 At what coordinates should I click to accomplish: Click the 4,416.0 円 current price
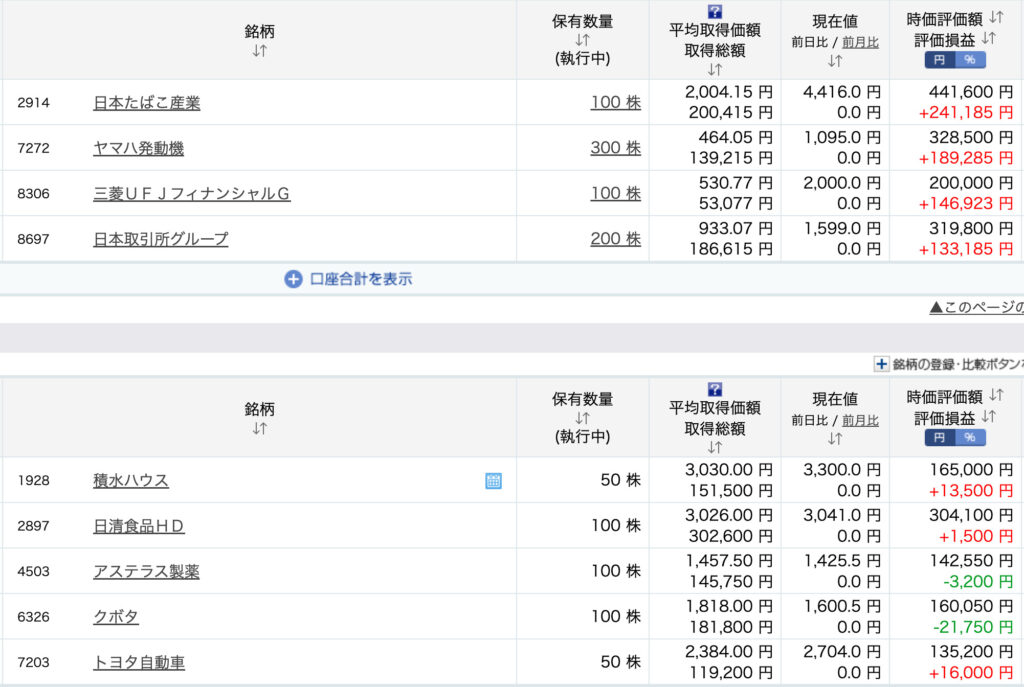point(842,92)
